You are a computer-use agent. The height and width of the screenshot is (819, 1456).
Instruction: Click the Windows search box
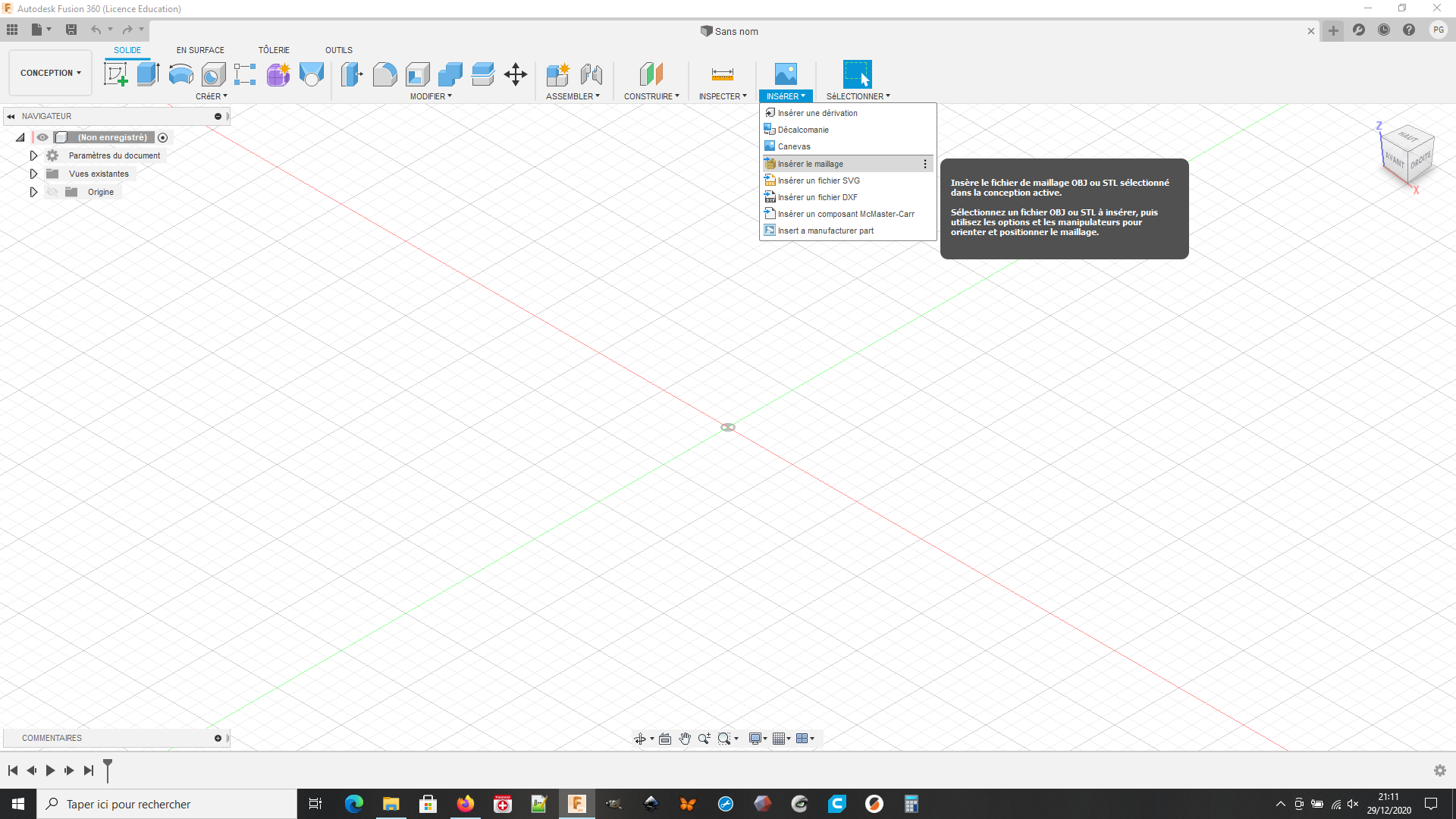click(x=167, y=804)
